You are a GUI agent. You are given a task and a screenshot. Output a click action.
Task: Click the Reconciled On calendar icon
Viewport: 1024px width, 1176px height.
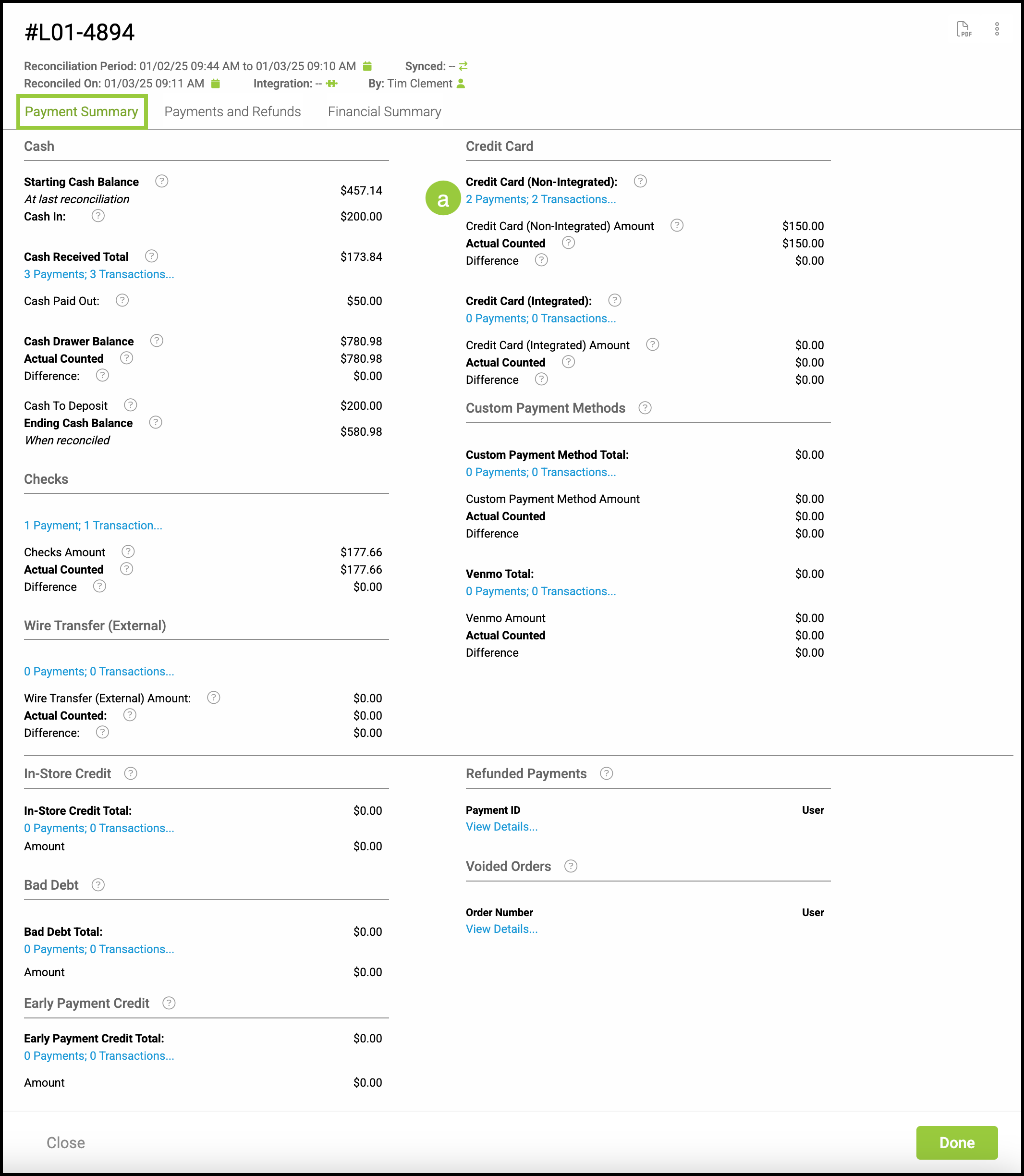click(x=216, y=84)
